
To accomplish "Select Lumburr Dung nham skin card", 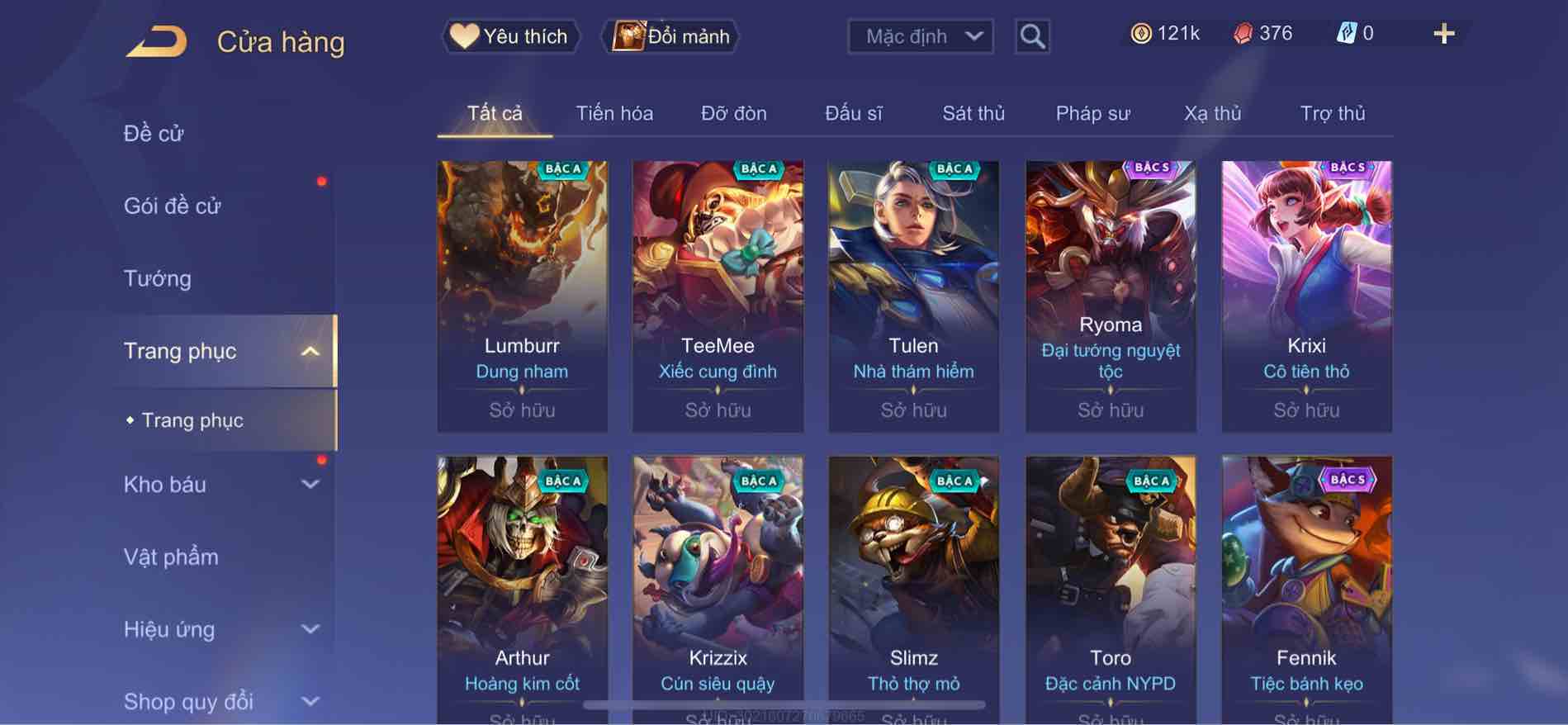I will point(522,296).
